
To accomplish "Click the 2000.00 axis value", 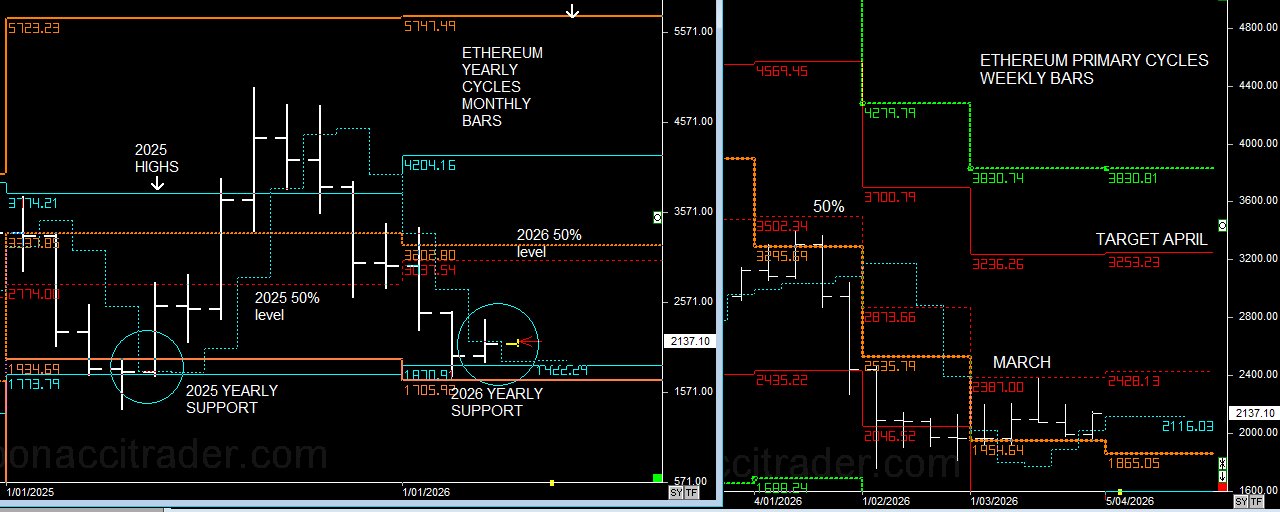I will pos(1259,432).
